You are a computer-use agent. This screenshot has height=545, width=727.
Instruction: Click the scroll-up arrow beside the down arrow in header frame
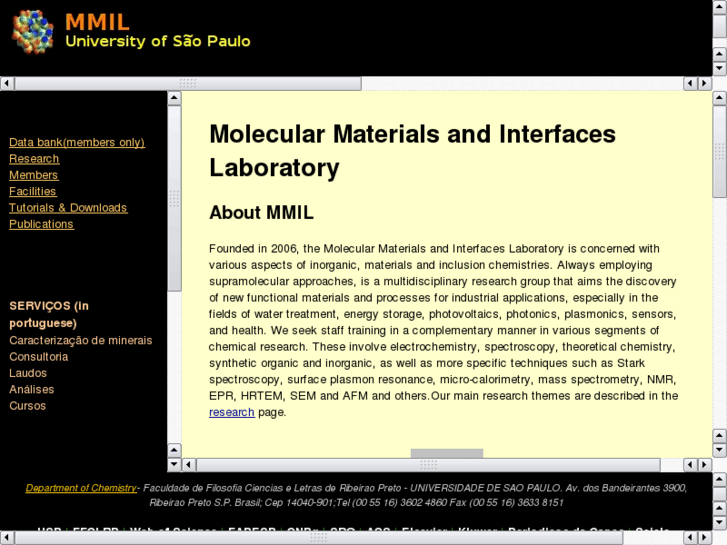(720, 54)
